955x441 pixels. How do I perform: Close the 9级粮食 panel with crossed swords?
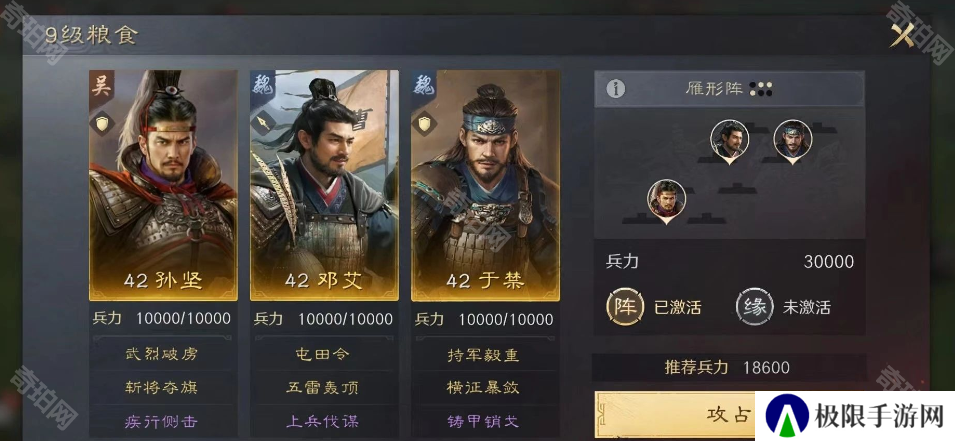(902, 35)
